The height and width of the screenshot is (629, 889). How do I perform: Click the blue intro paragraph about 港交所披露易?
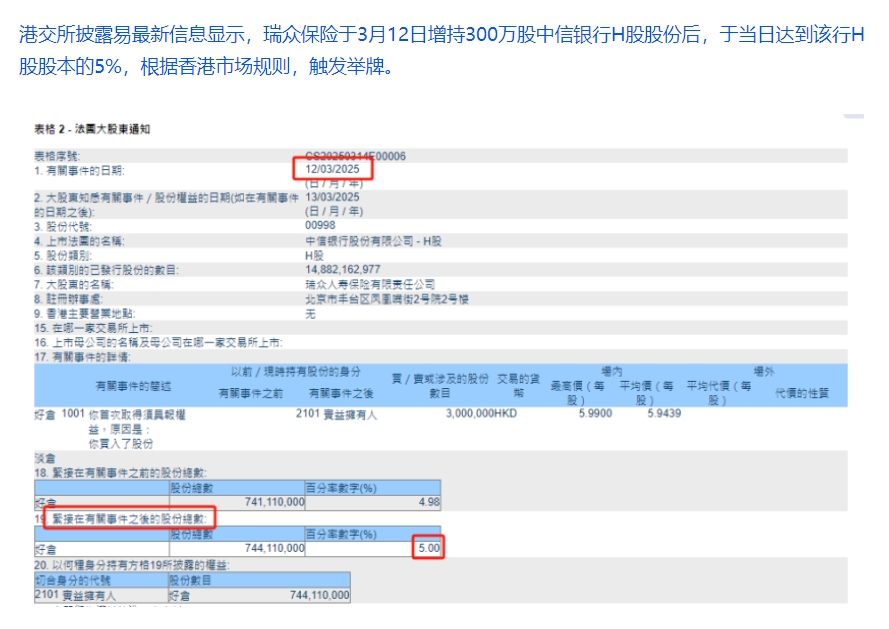click(x=441, y=50)
